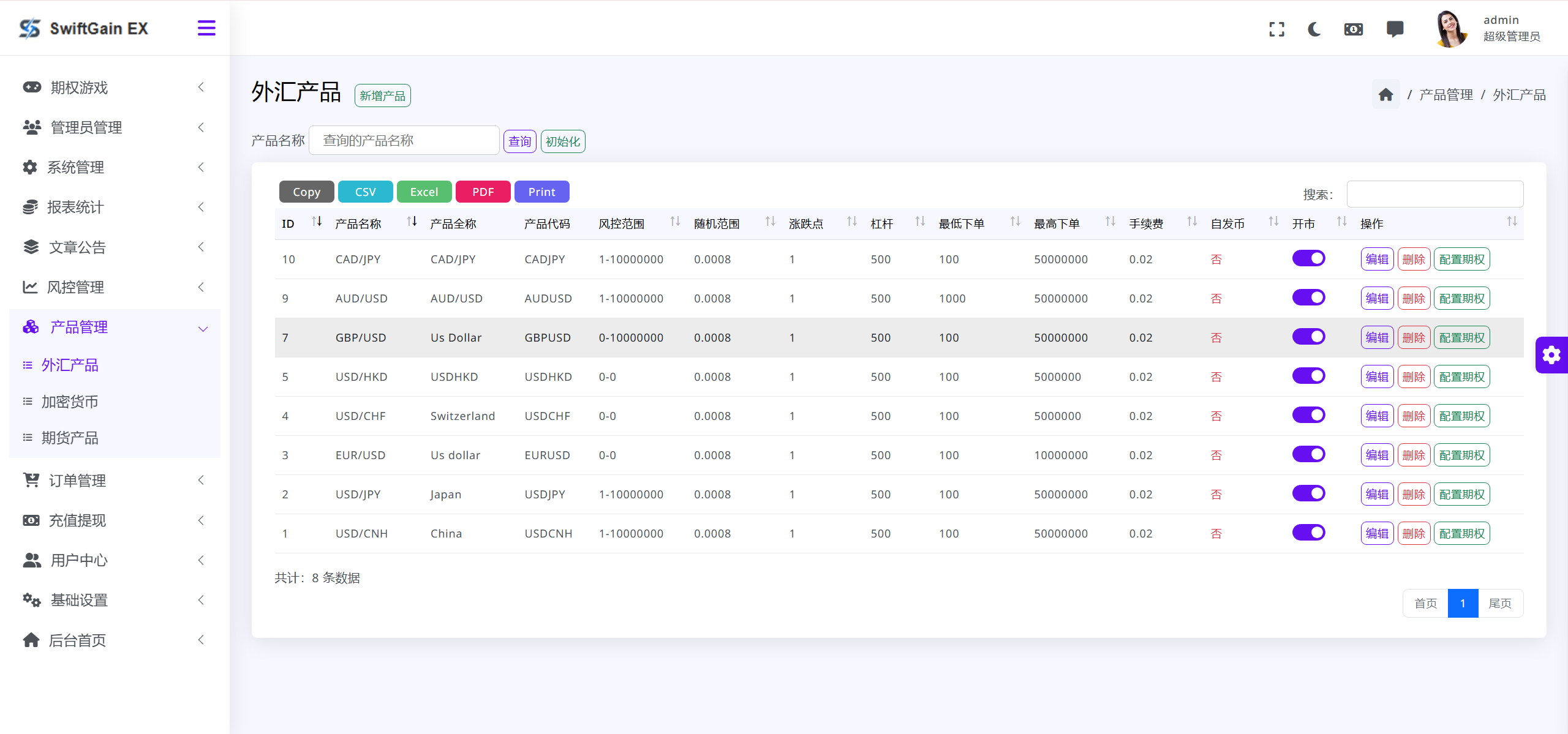Toggle 开市 for the USD/CNH row
The width and height of the screenshot is (1568, 734).
point(1309,532)
